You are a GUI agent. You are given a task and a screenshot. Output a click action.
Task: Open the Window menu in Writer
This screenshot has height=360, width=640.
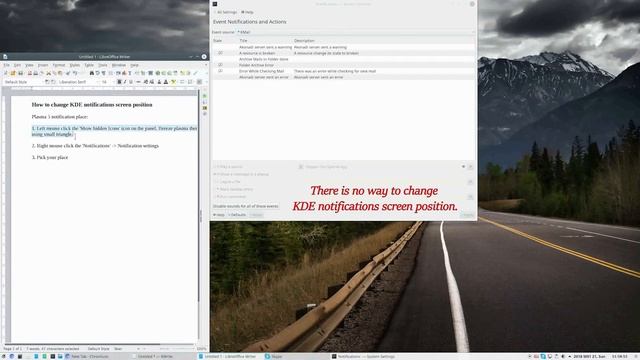click(119, 65)
